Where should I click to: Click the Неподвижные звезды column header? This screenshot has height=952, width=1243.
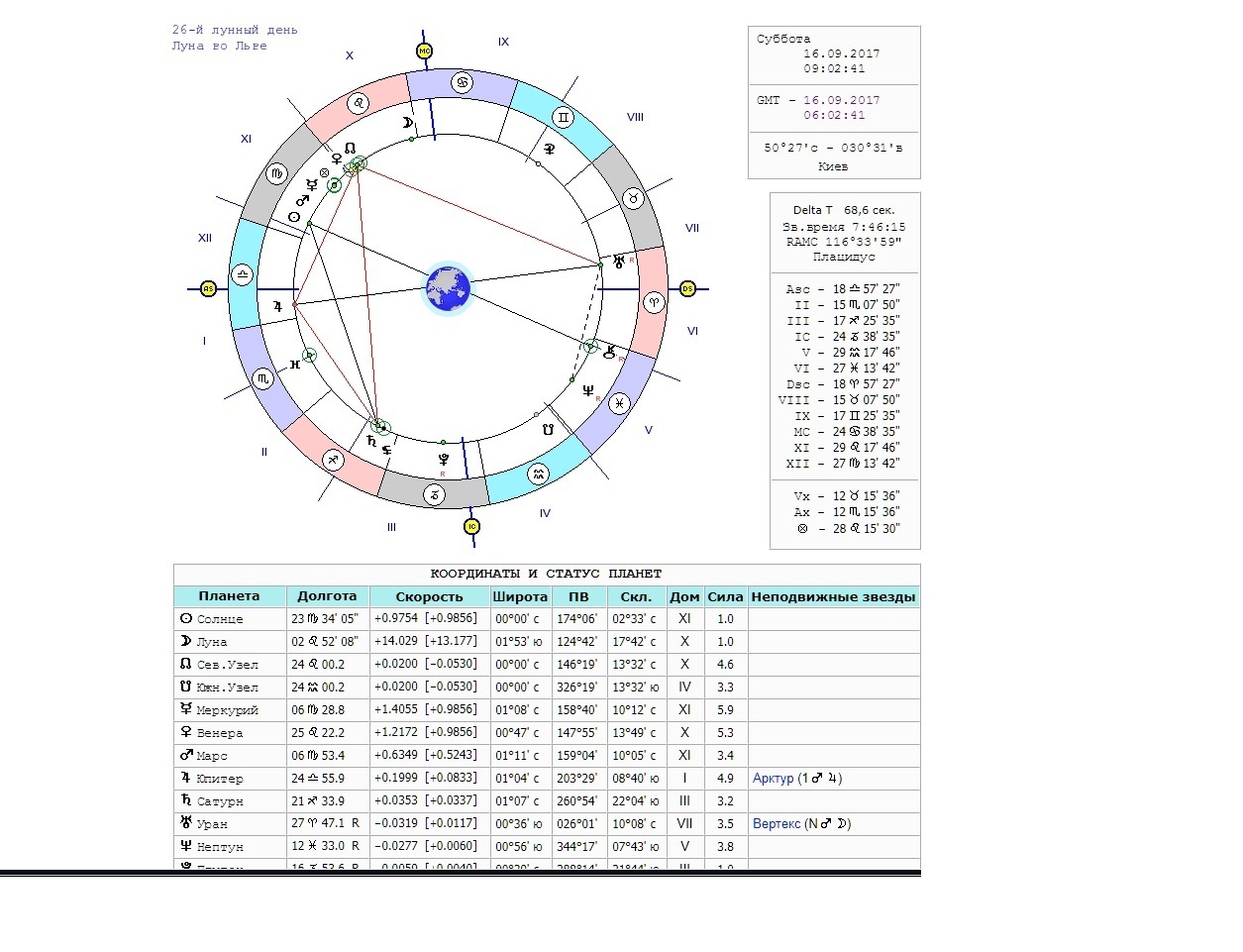pyautogui.click(x=834, y=596)
